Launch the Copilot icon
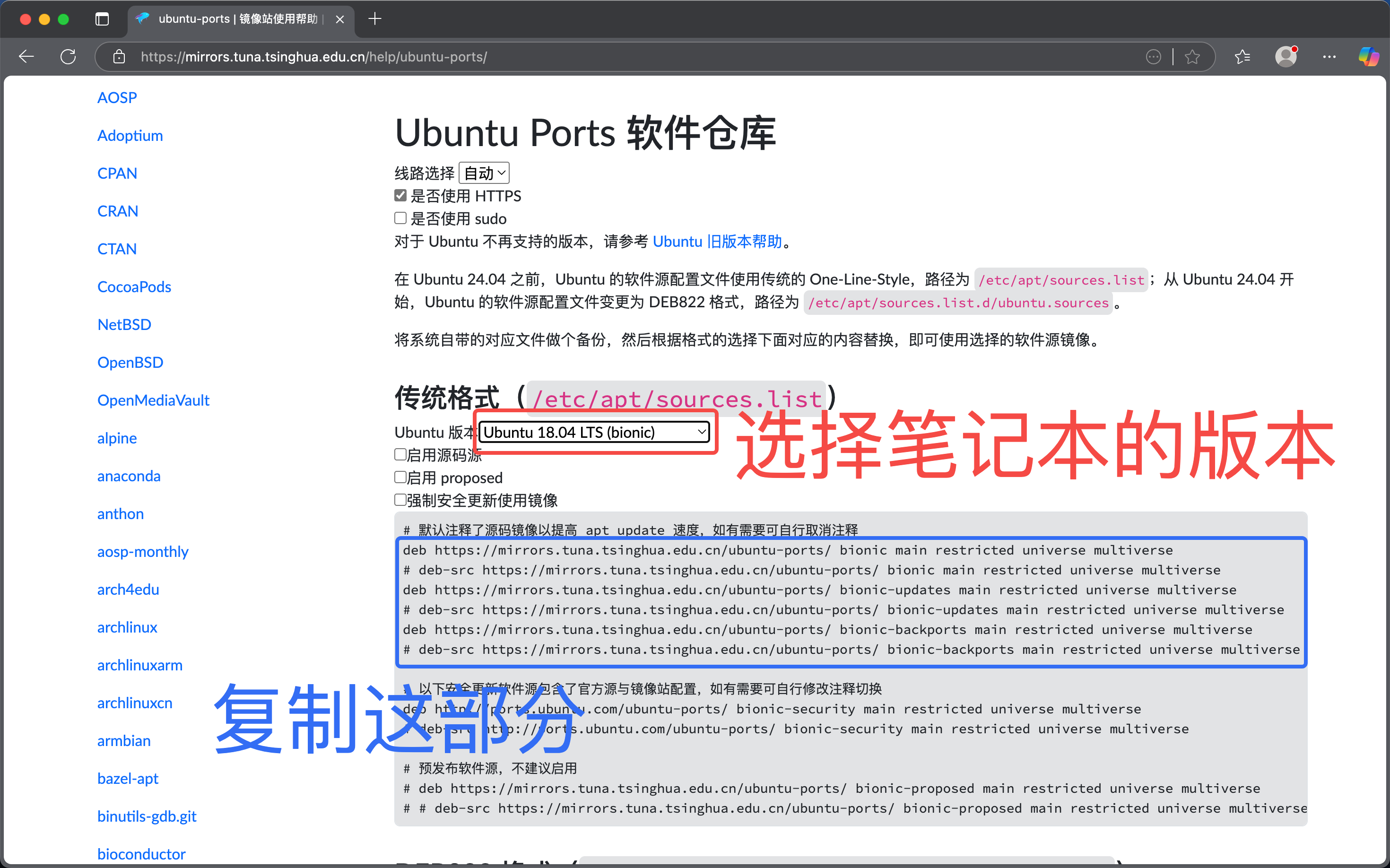 pos(1369,57)
